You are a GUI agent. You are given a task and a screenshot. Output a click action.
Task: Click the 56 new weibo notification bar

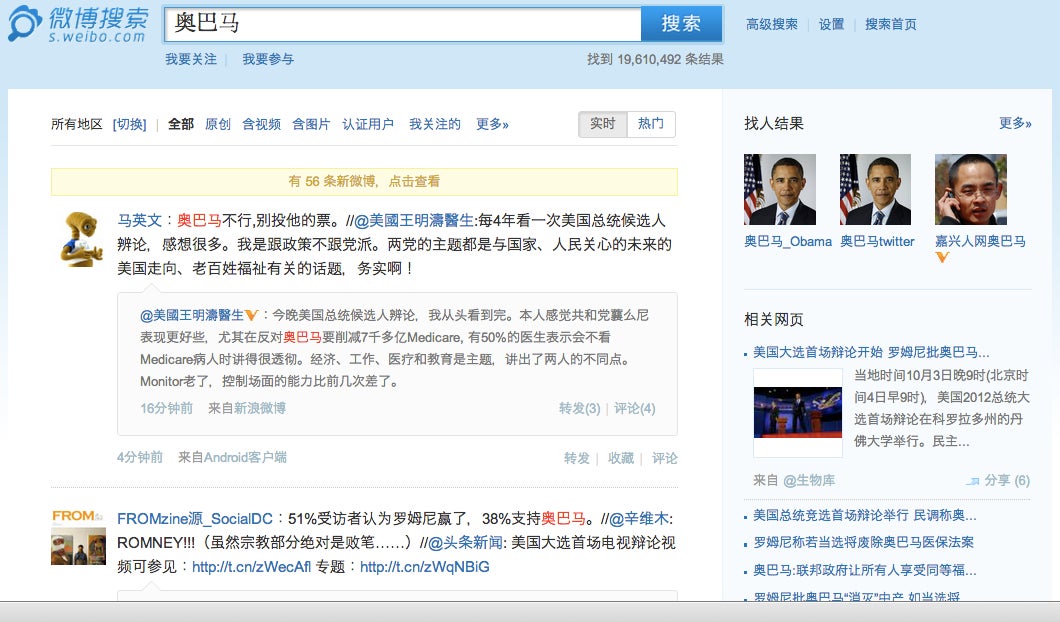(364, 181)
